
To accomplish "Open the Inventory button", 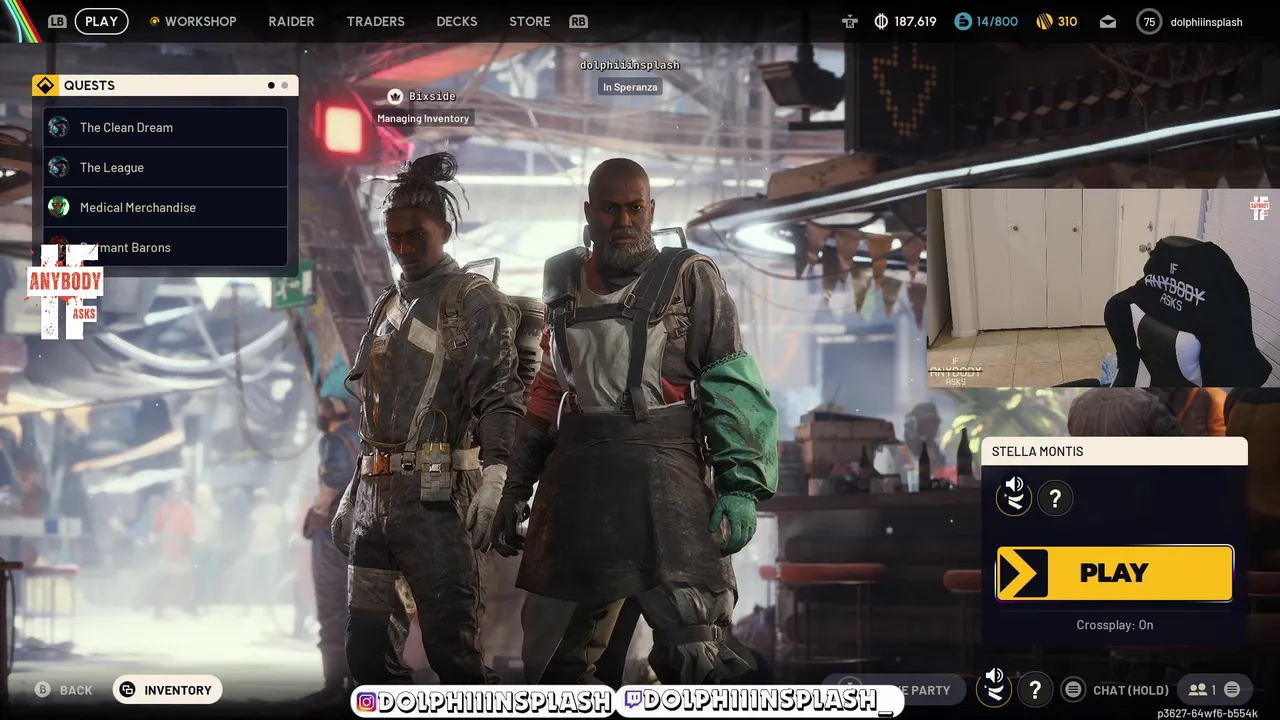I will click(x=167, y=690).
